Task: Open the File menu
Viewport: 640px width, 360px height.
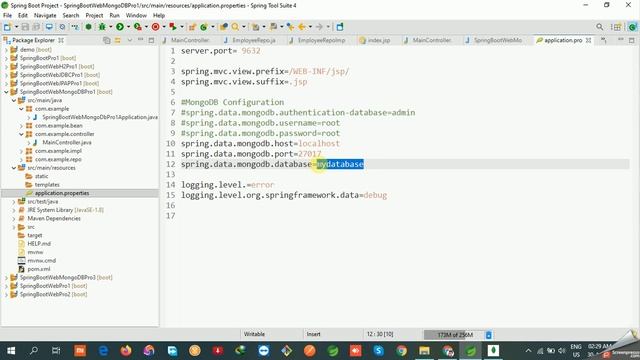Action: [7, 16]
